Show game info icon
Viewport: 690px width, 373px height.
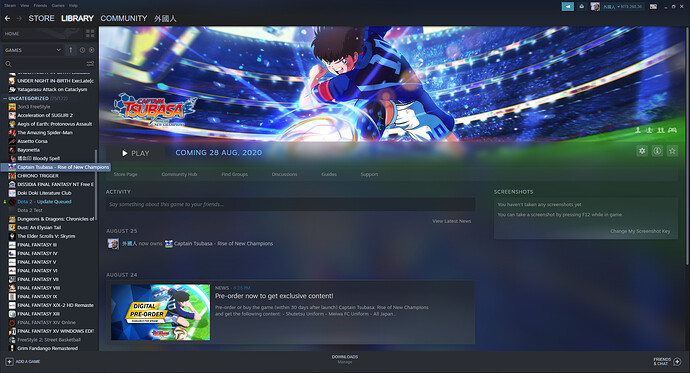[x=657, y=151]
